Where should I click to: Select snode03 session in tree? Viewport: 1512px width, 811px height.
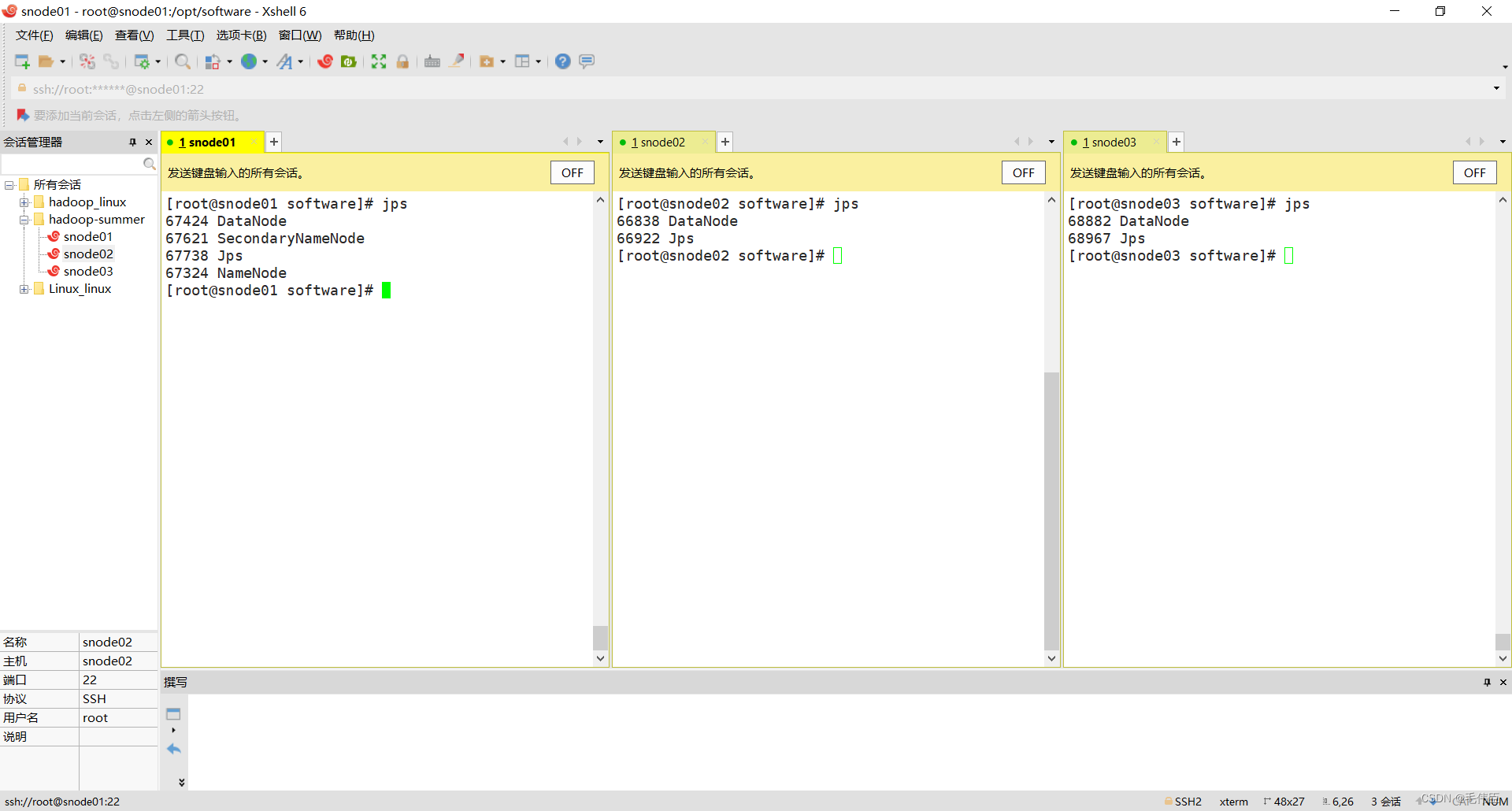click(88, 272)
